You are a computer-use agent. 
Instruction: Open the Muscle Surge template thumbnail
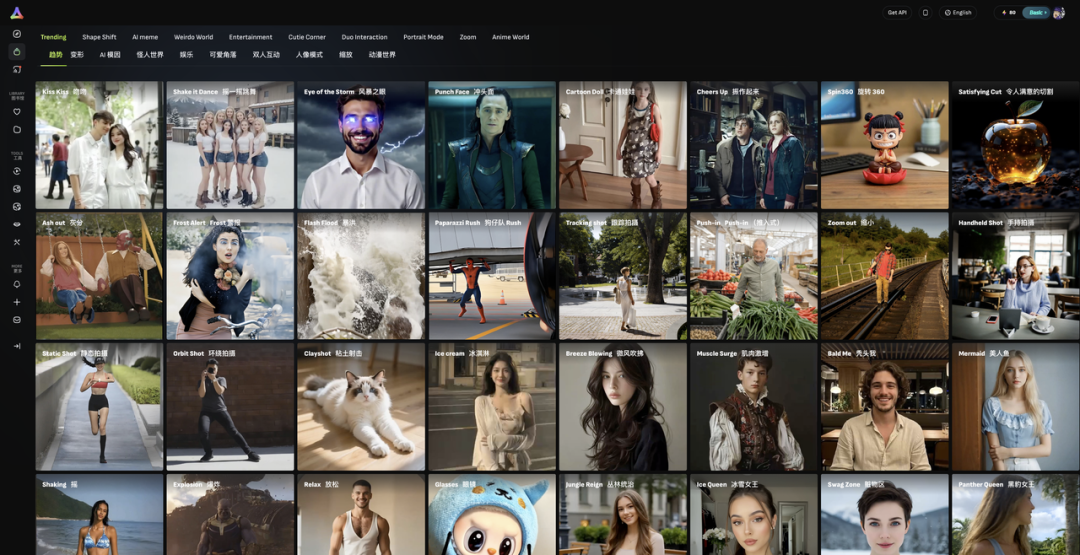(754, 407)
